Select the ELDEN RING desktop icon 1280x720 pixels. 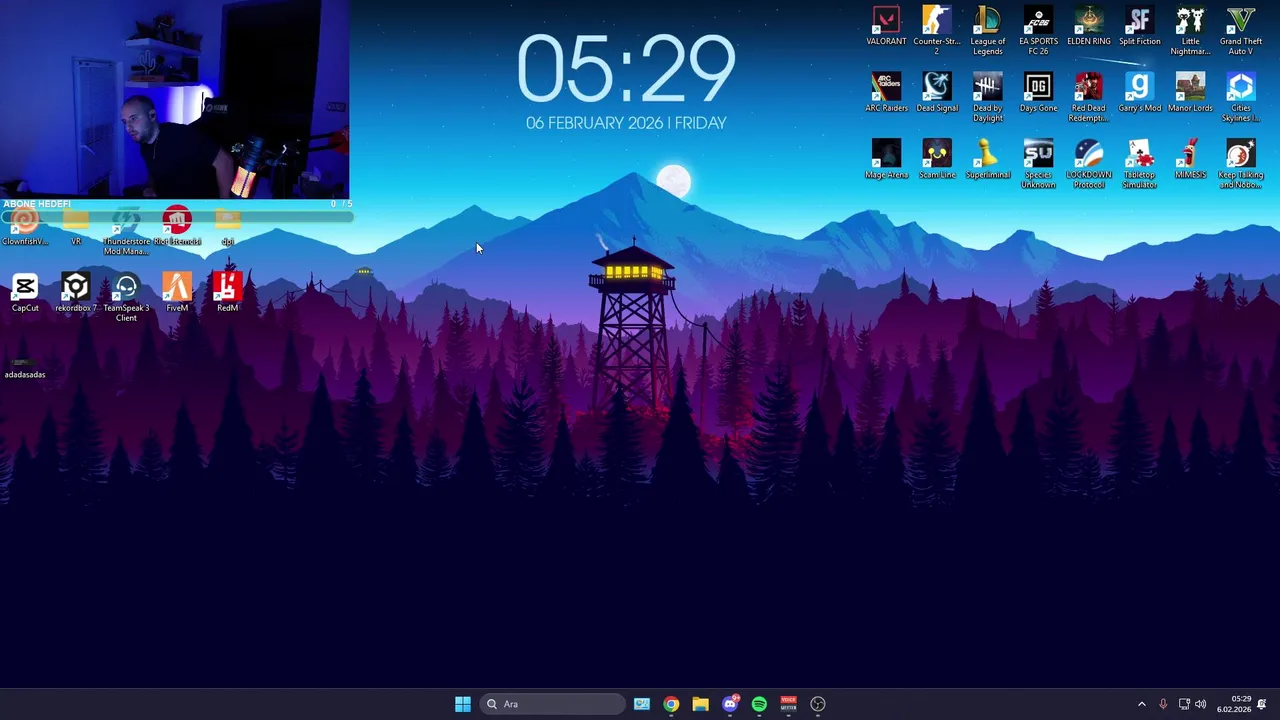tap(1089, 27)
